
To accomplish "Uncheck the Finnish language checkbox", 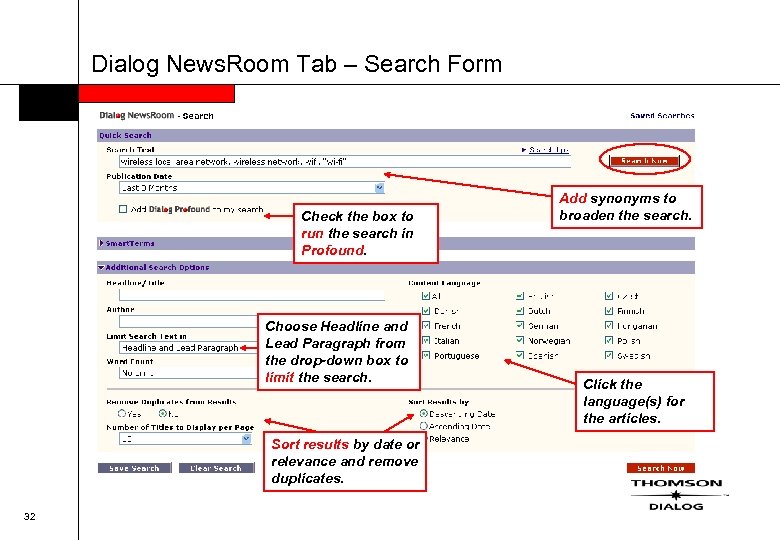I will coord(609,311).
